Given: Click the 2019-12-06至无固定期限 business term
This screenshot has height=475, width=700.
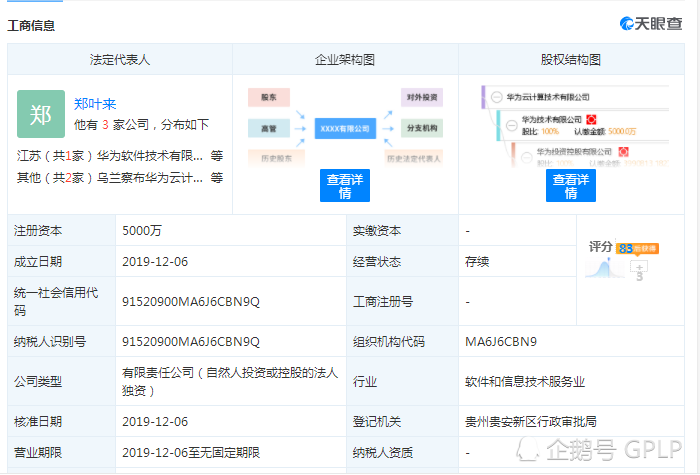Looking at the screenshot, I should pyautogui.click(x=191, y=453).
